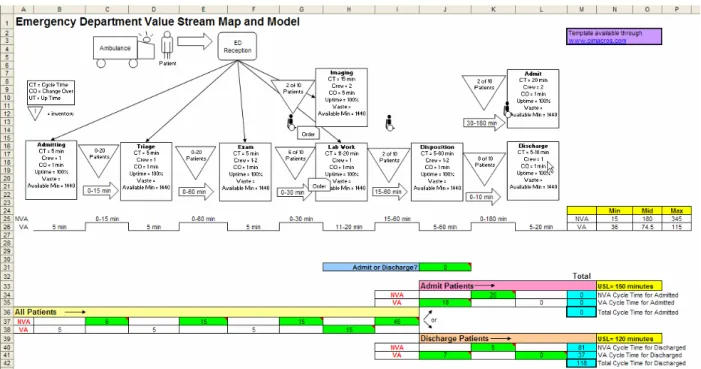Image resolution: width=701 pixels, height=369 pixels.
Task: Click the yellow 'Max' header cell
Action: pyautogui.click(x=677, y=211)
